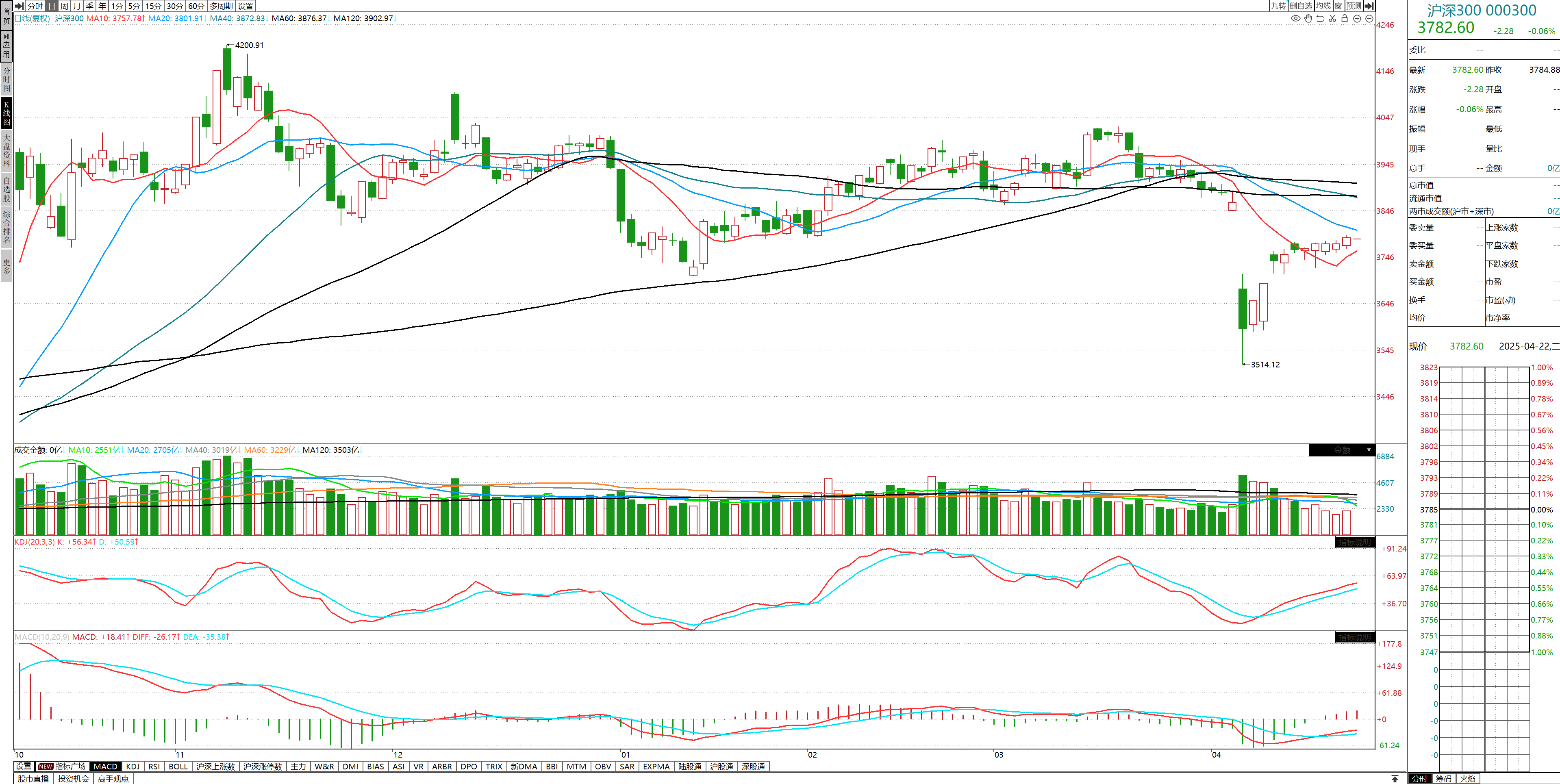Switch right panel to 分时 tab
The image size is (1560, 784).
[x=1419, y=779]
